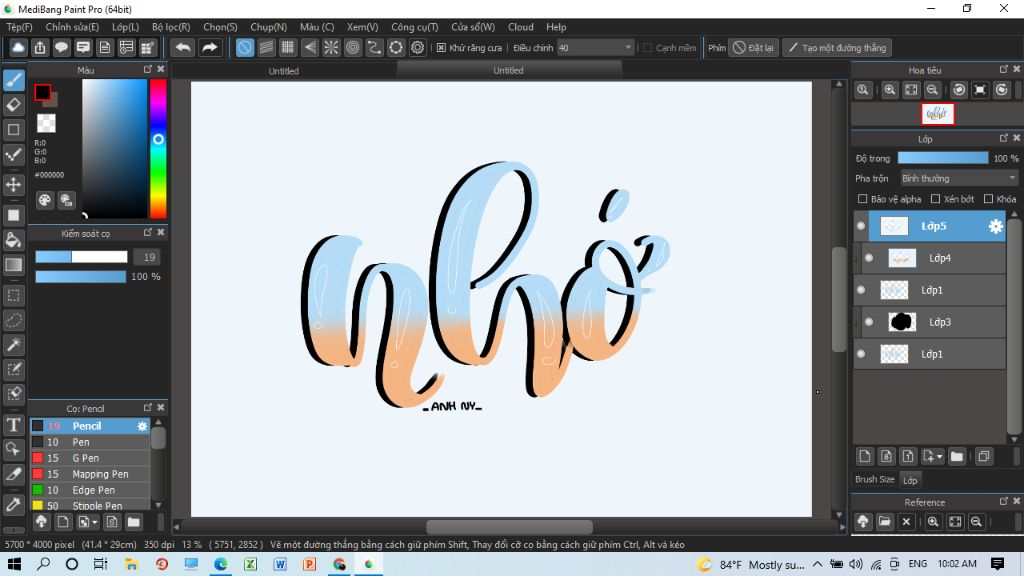Screen dimensions: 1024x576
Task: Undock the Kiểm soát cọ panel
Action: click(x=148, y=232)
